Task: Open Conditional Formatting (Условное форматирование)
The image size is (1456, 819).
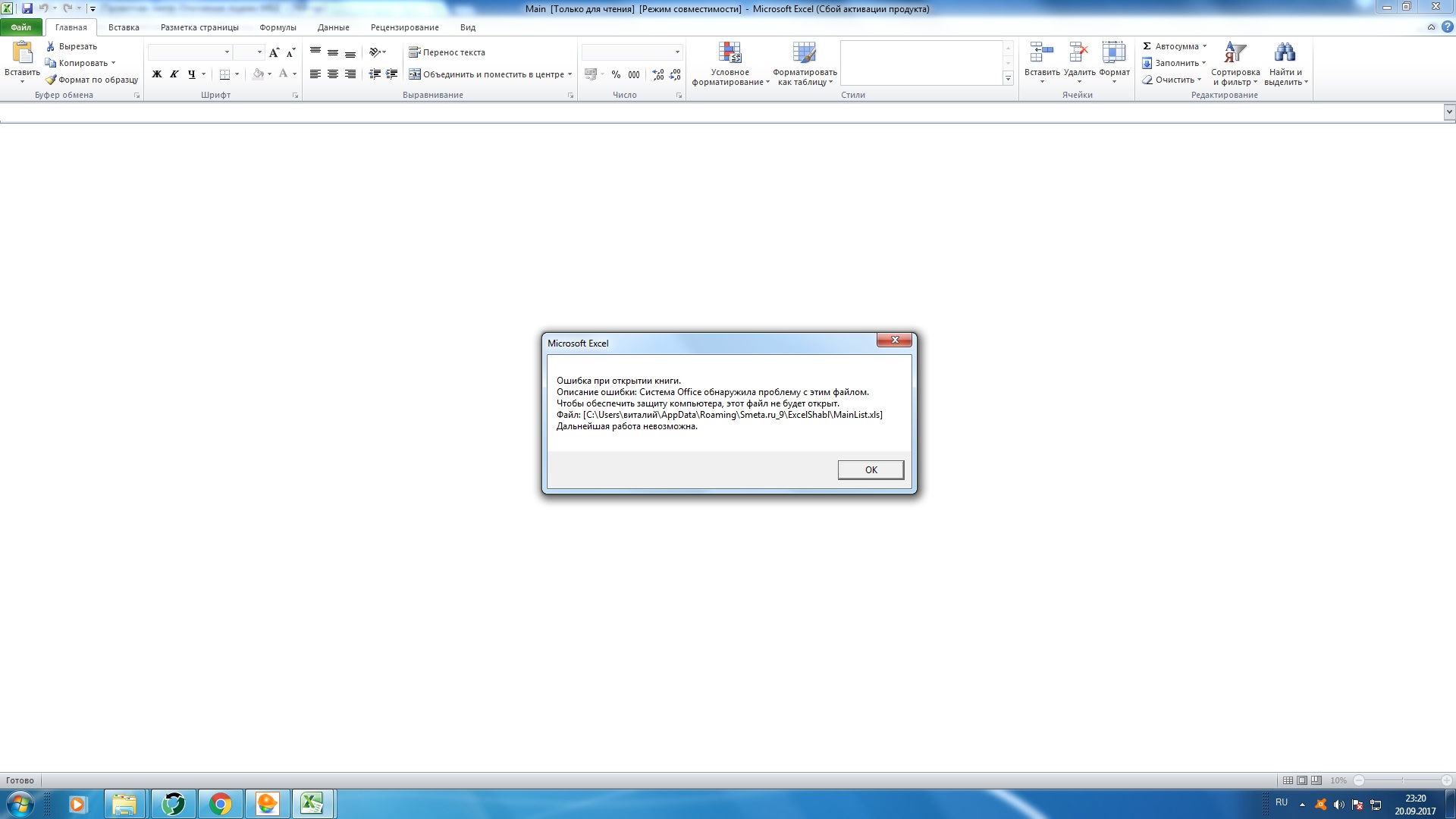Action: pyautogui.click(x=730, y=64)
